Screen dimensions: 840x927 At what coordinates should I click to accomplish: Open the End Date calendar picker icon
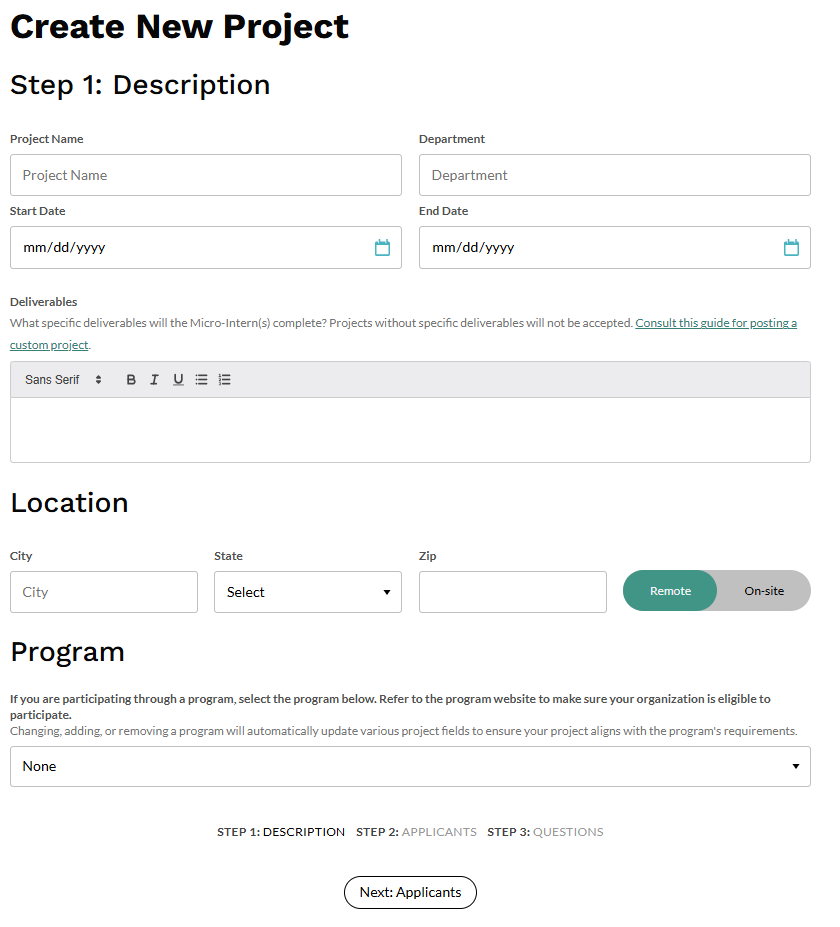(x=791, y=248)
